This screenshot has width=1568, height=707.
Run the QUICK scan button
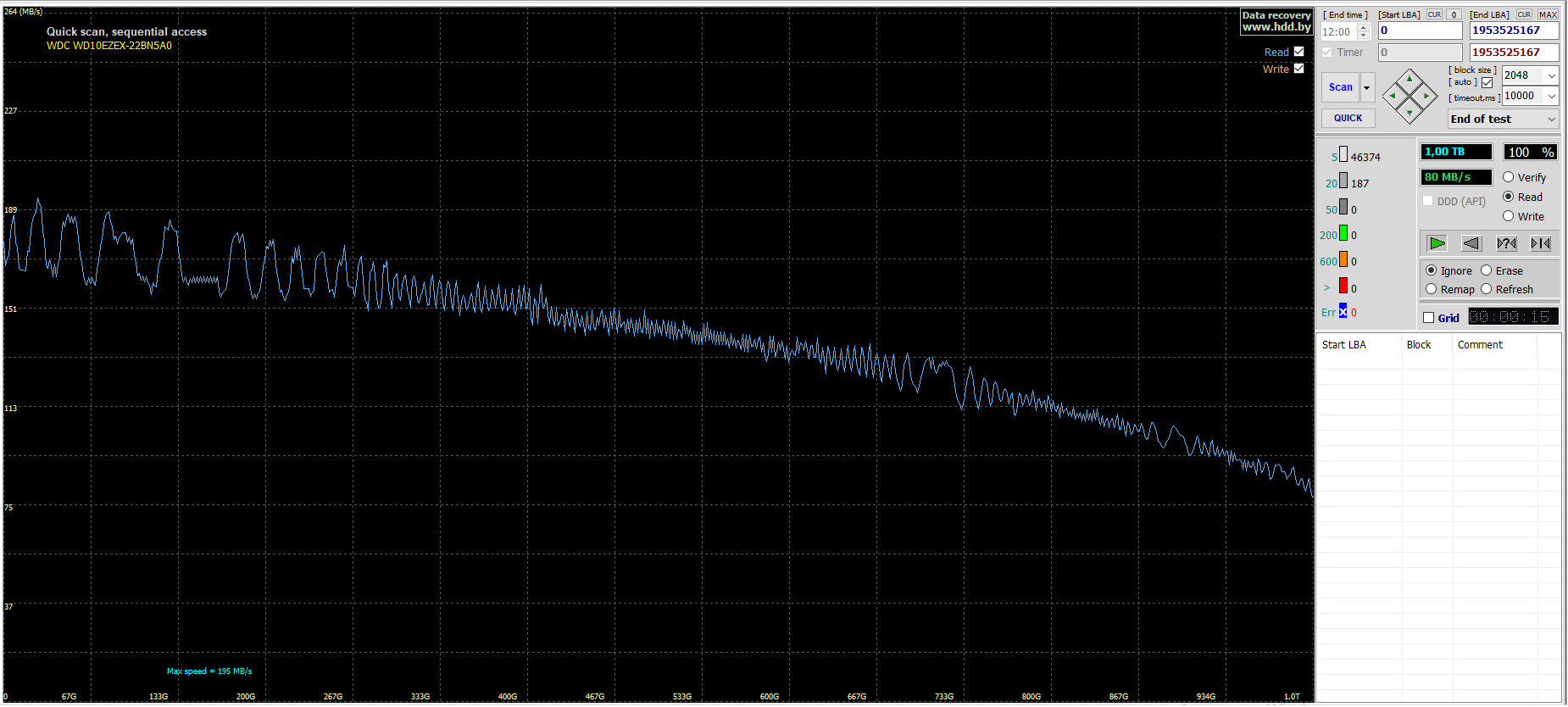(1348, 118)
